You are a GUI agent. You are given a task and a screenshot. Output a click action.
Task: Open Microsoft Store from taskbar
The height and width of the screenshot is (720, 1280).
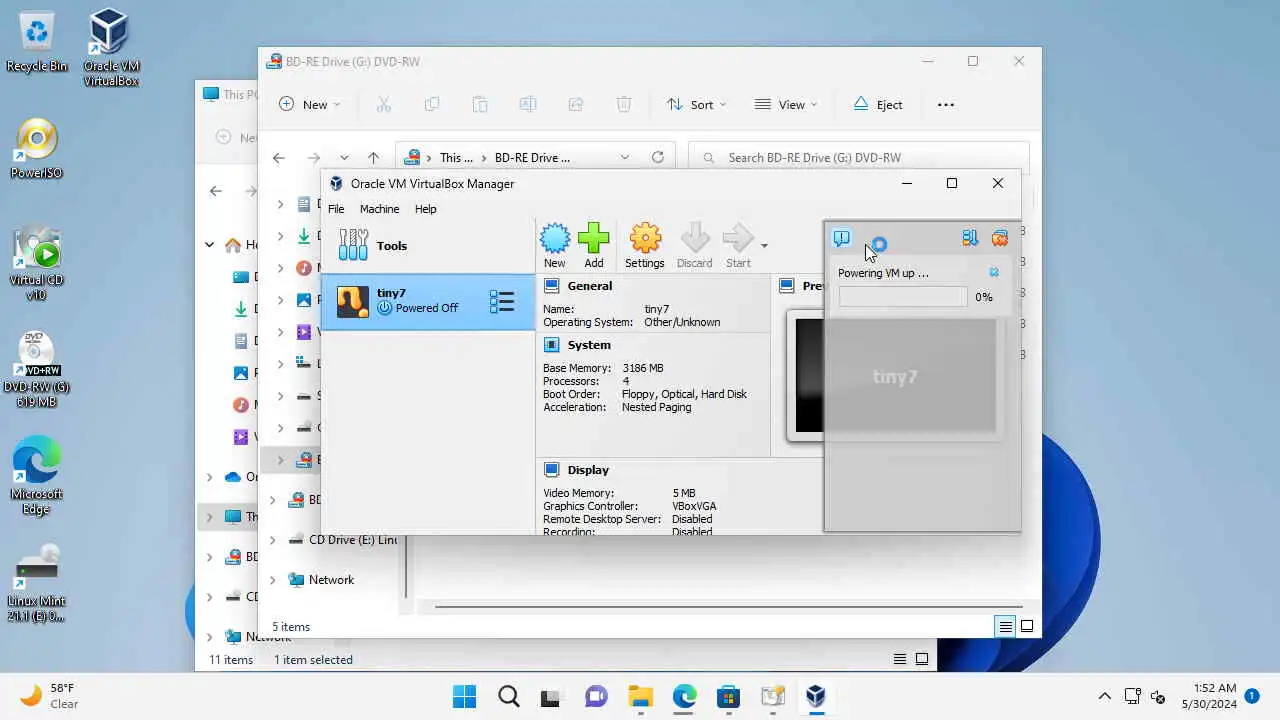(728, 696)
